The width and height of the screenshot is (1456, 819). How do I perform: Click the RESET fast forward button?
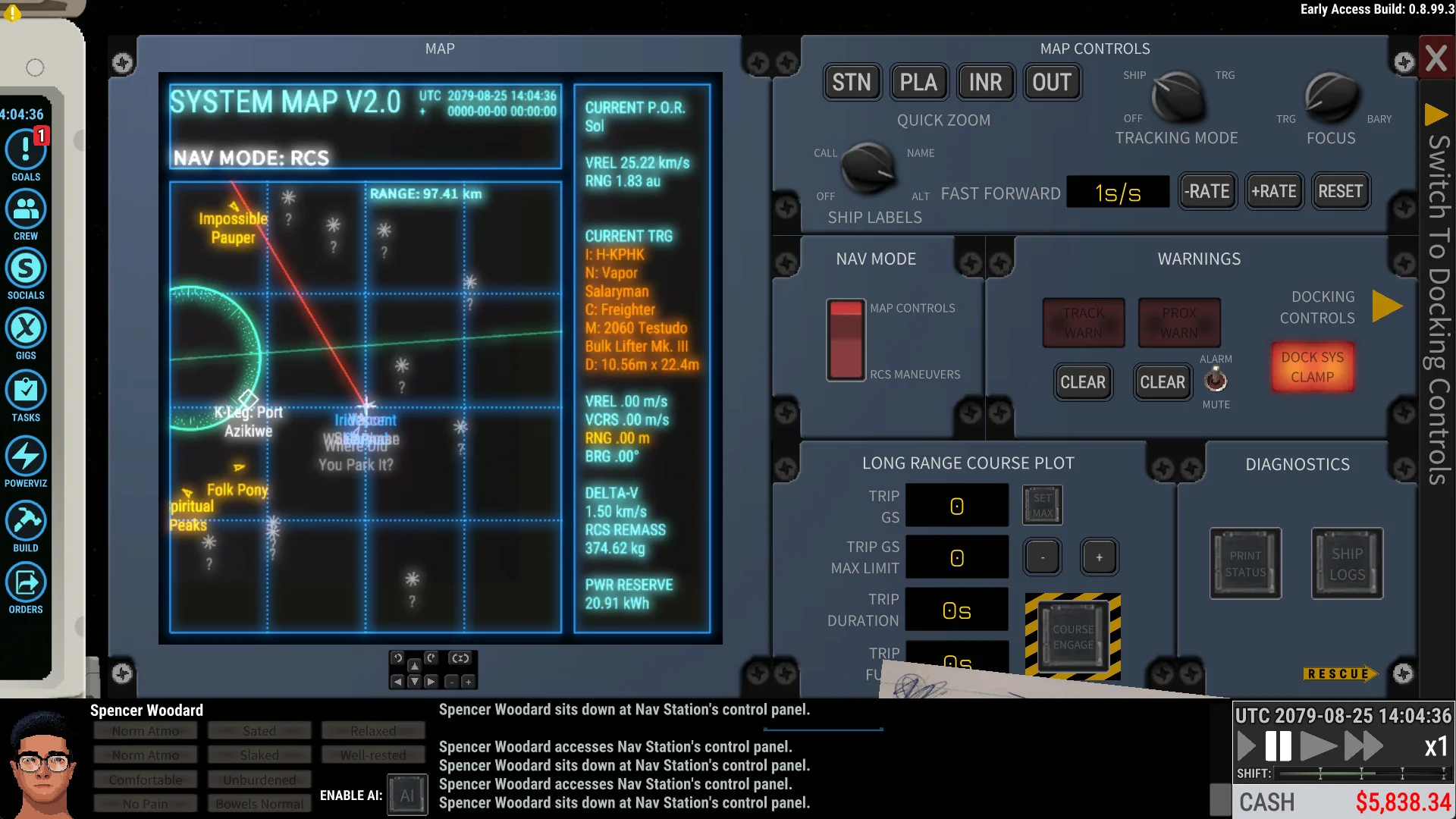point(1341,191)
